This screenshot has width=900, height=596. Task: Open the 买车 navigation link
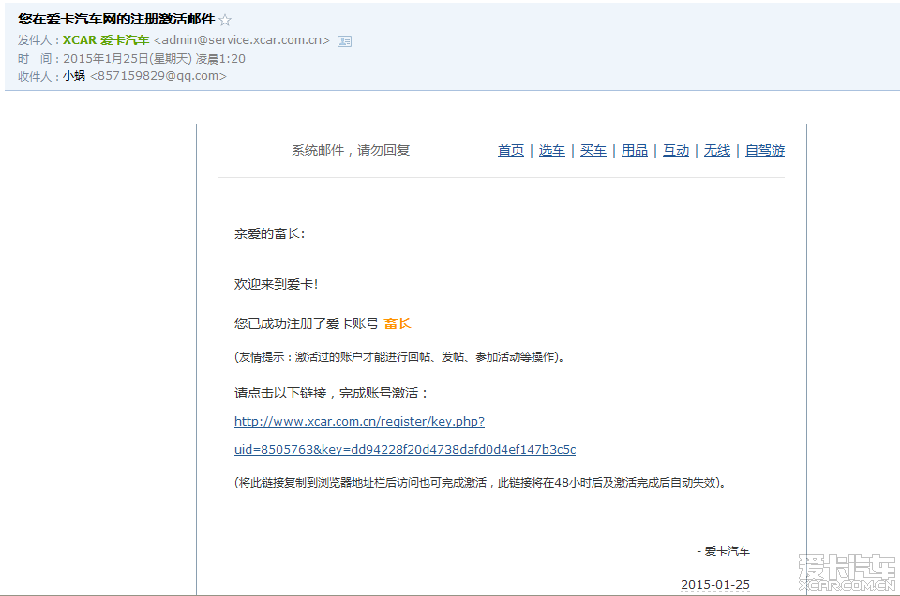[x=593, y=150]
